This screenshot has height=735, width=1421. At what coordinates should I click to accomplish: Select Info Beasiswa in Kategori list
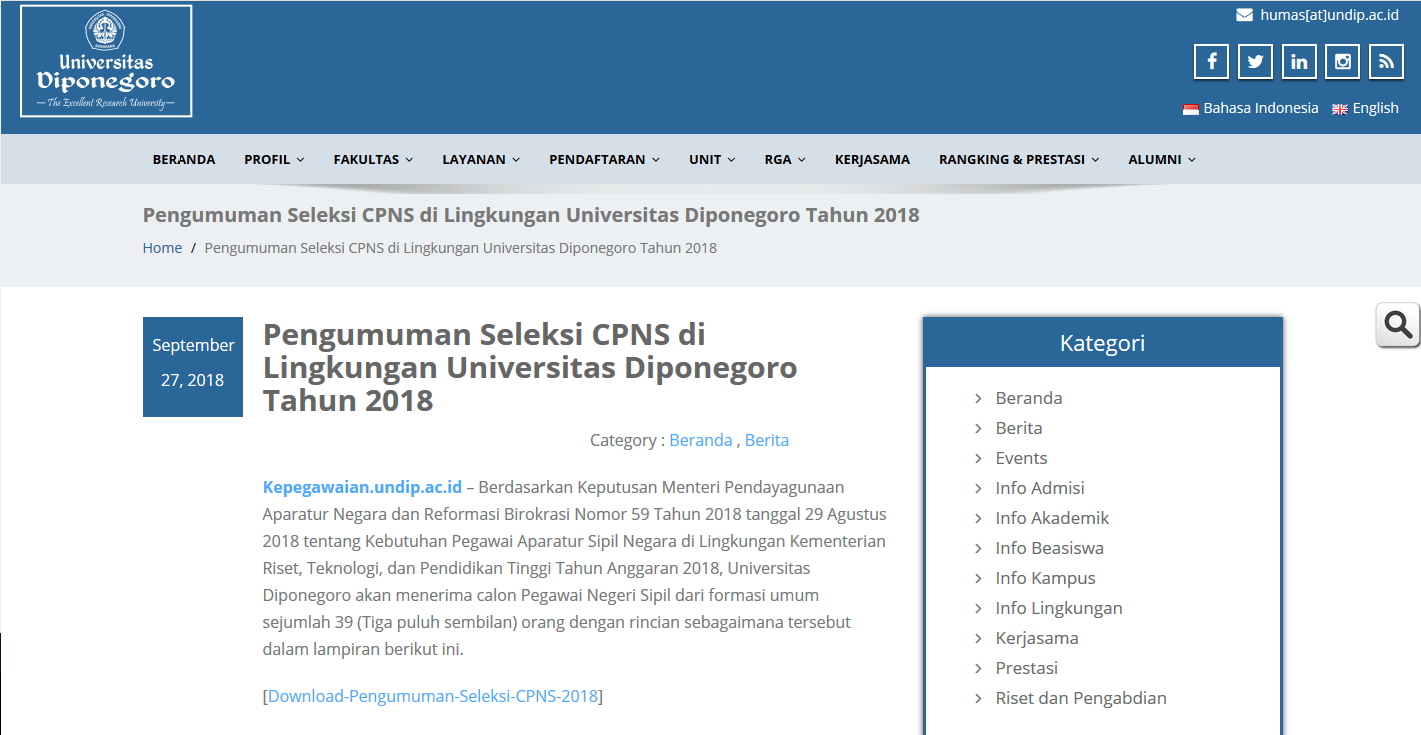1049,548
